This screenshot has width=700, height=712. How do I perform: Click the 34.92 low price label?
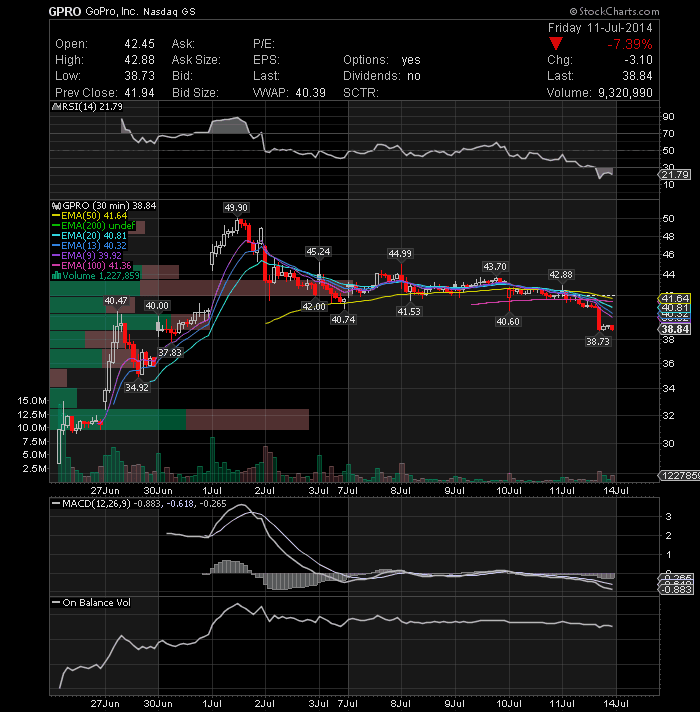click(x=137, y=387)
